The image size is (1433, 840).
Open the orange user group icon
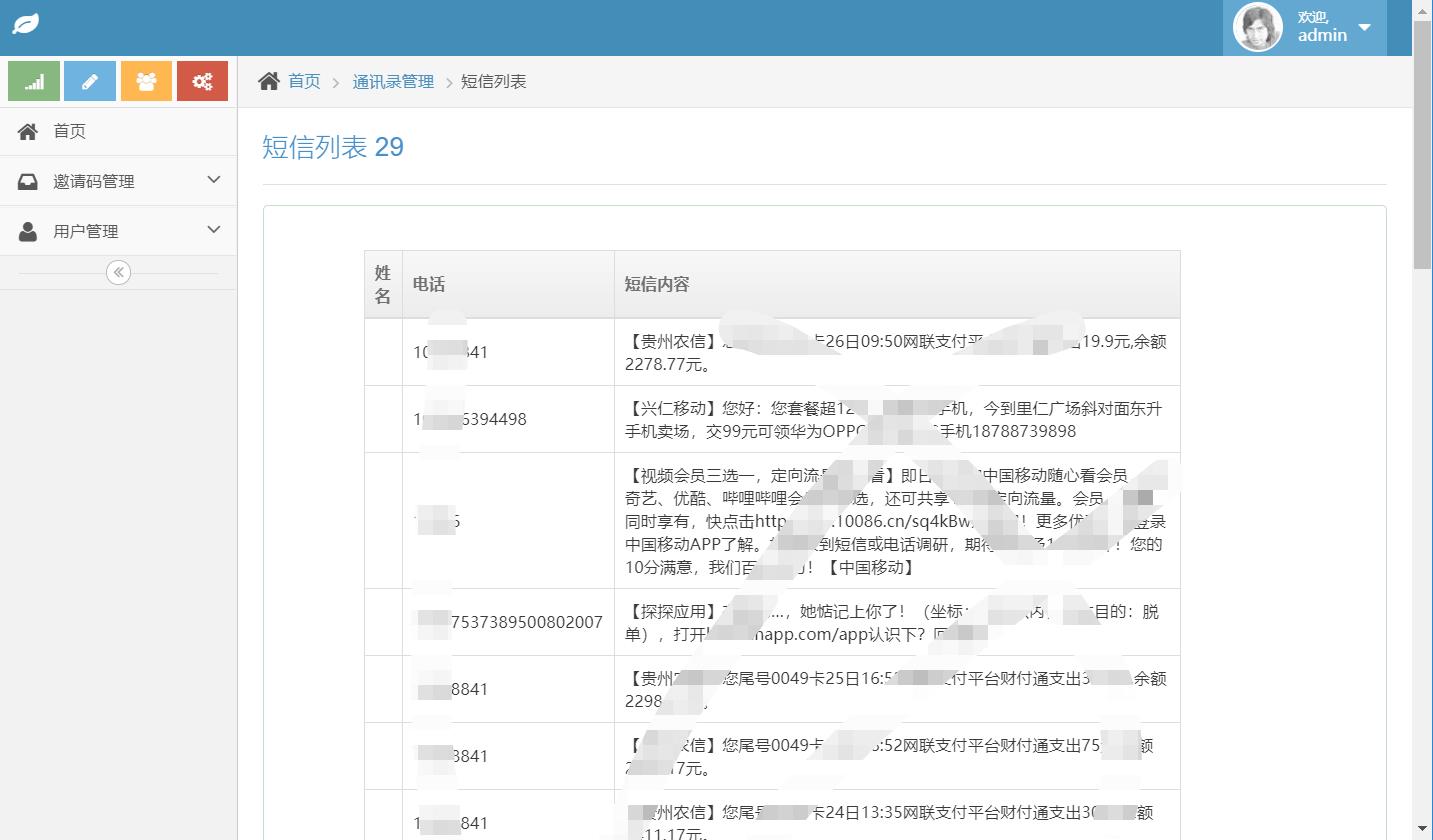tap(146, 80)
